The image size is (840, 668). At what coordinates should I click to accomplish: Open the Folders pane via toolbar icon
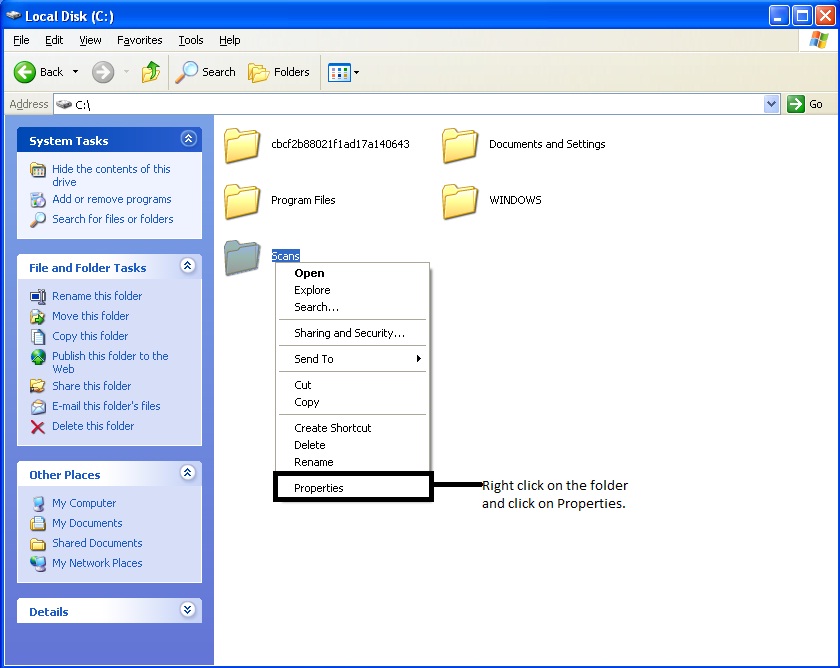pyautogui.click(x=278, y=71)
